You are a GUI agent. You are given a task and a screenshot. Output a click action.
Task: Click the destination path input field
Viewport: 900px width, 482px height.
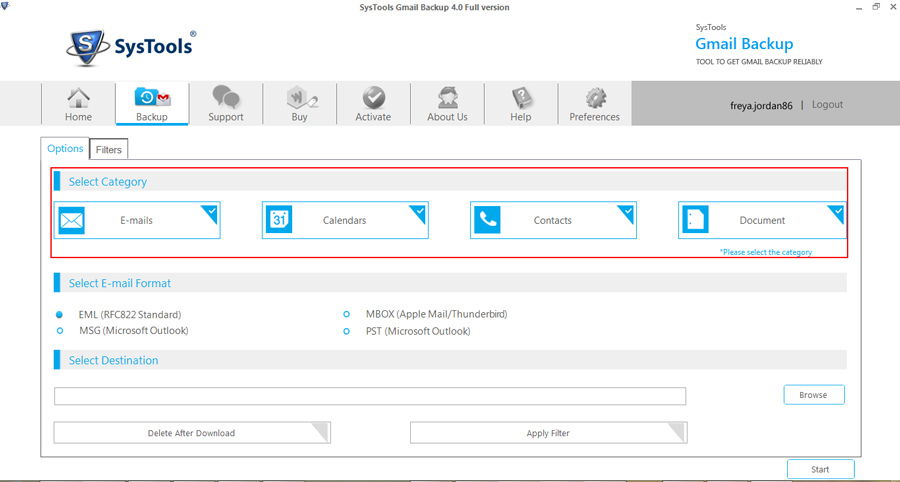coord(370,396)
